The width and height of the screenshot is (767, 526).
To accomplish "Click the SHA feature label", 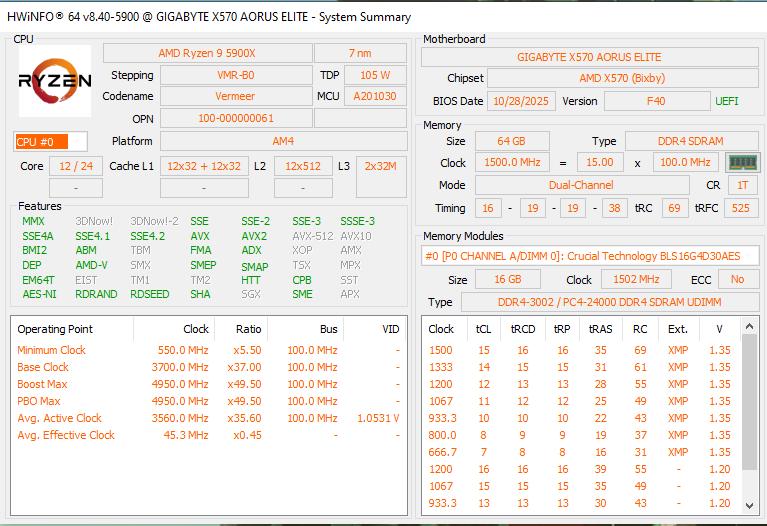I will click(x=200, y=295).
